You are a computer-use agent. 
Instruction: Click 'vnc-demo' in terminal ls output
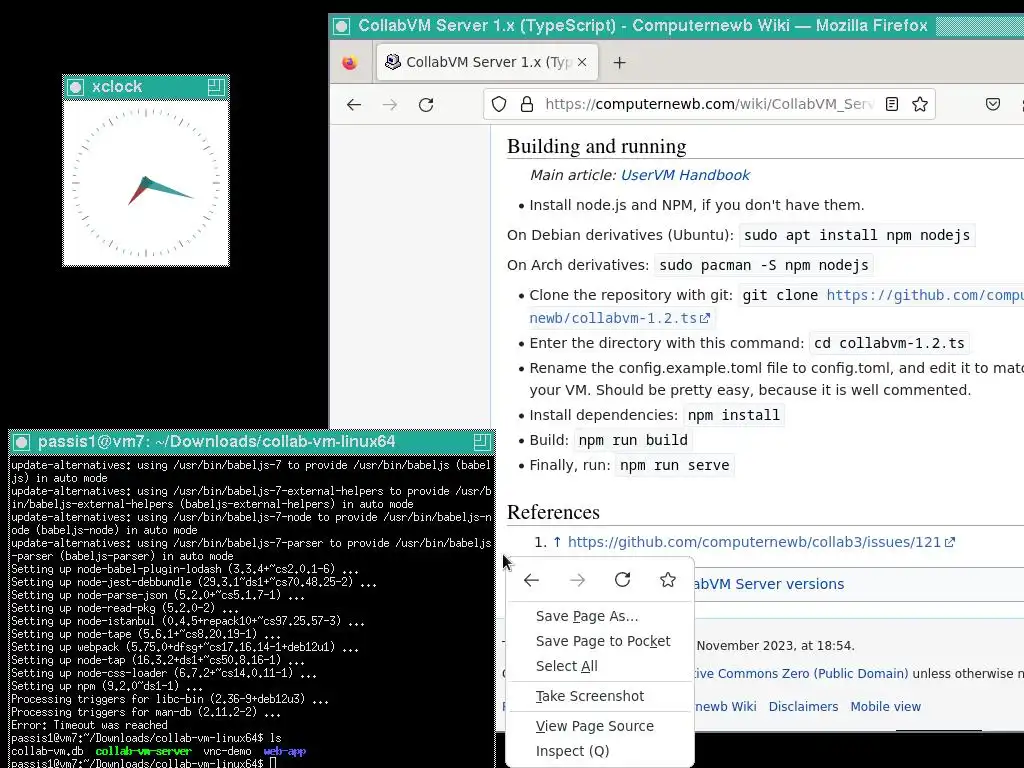[227, 751]
